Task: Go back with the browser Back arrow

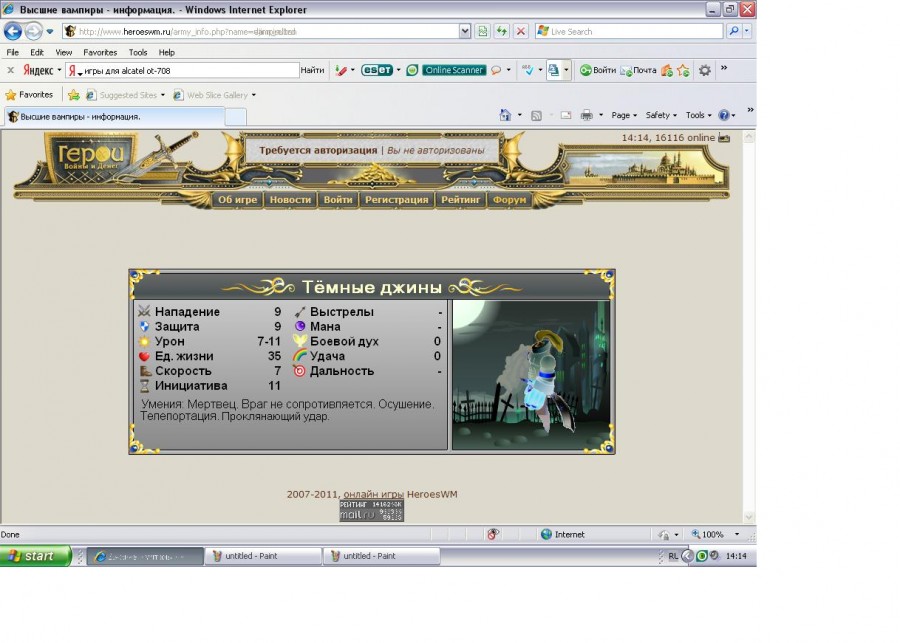Action: click(13, 31)
